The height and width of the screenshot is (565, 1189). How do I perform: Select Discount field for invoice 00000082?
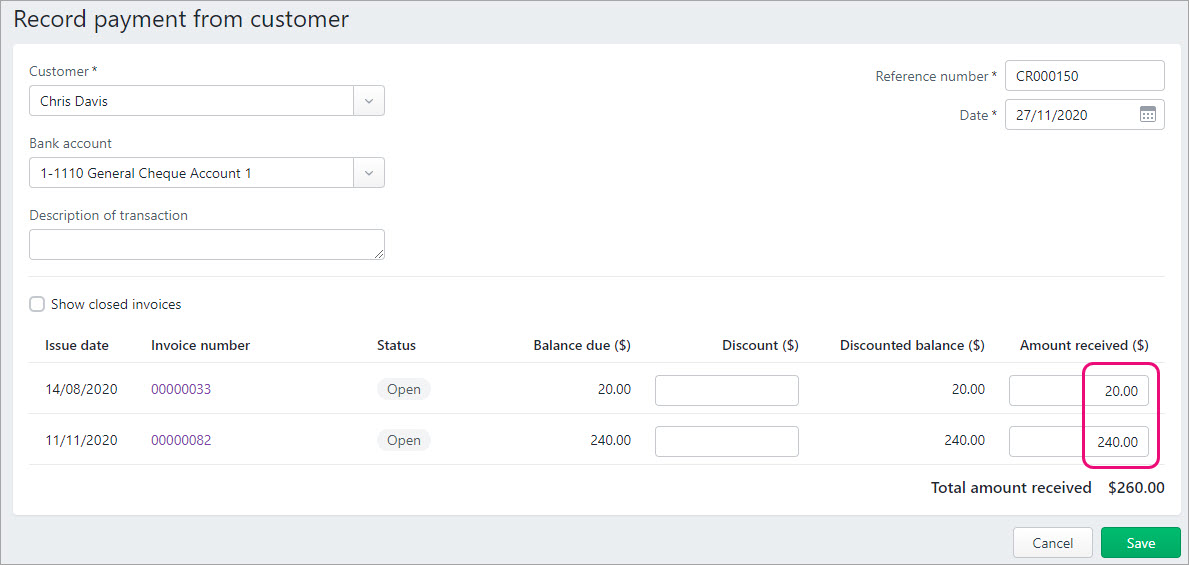726,441
